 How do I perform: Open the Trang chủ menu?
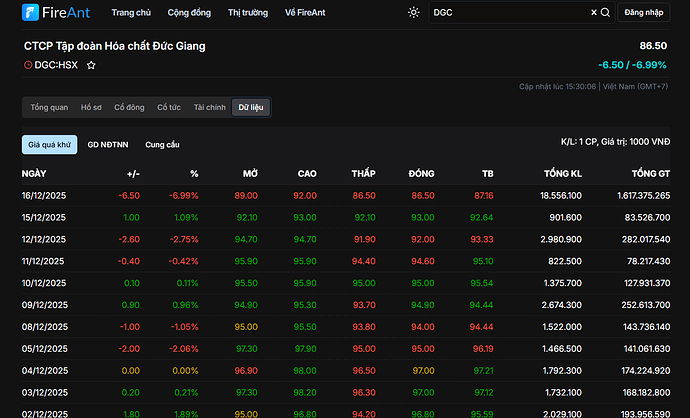coord(131,13)
